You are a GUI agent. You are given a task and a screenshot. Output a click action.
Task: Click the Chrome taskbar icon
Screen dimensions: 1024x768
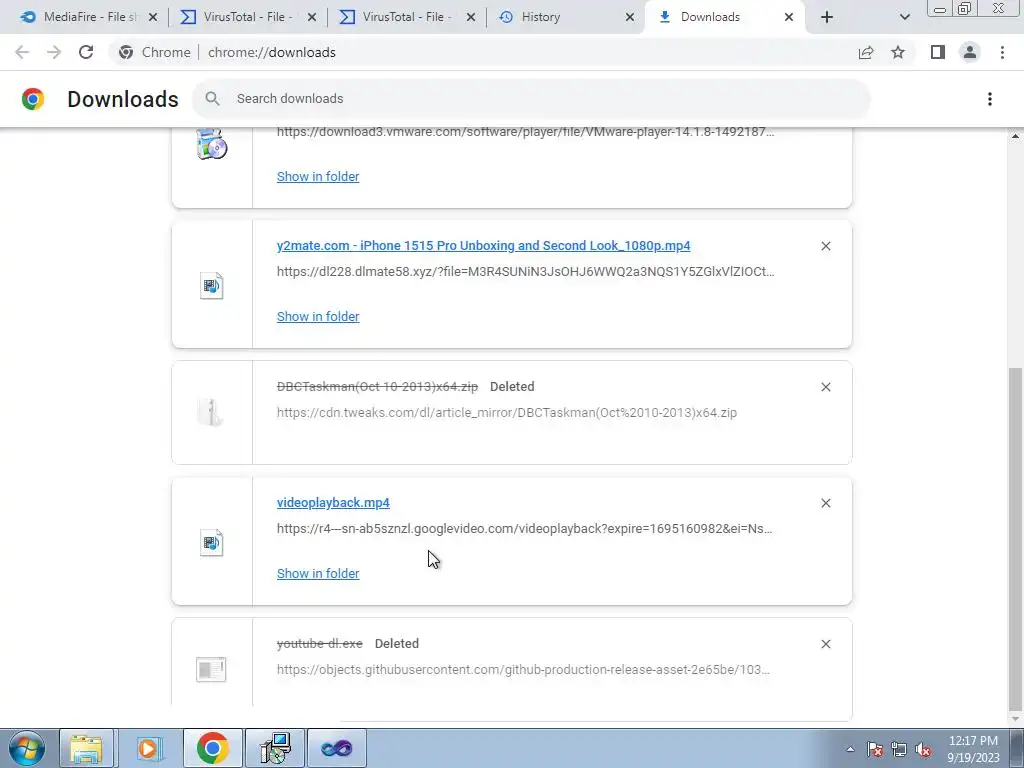click(x=212, y=748)
